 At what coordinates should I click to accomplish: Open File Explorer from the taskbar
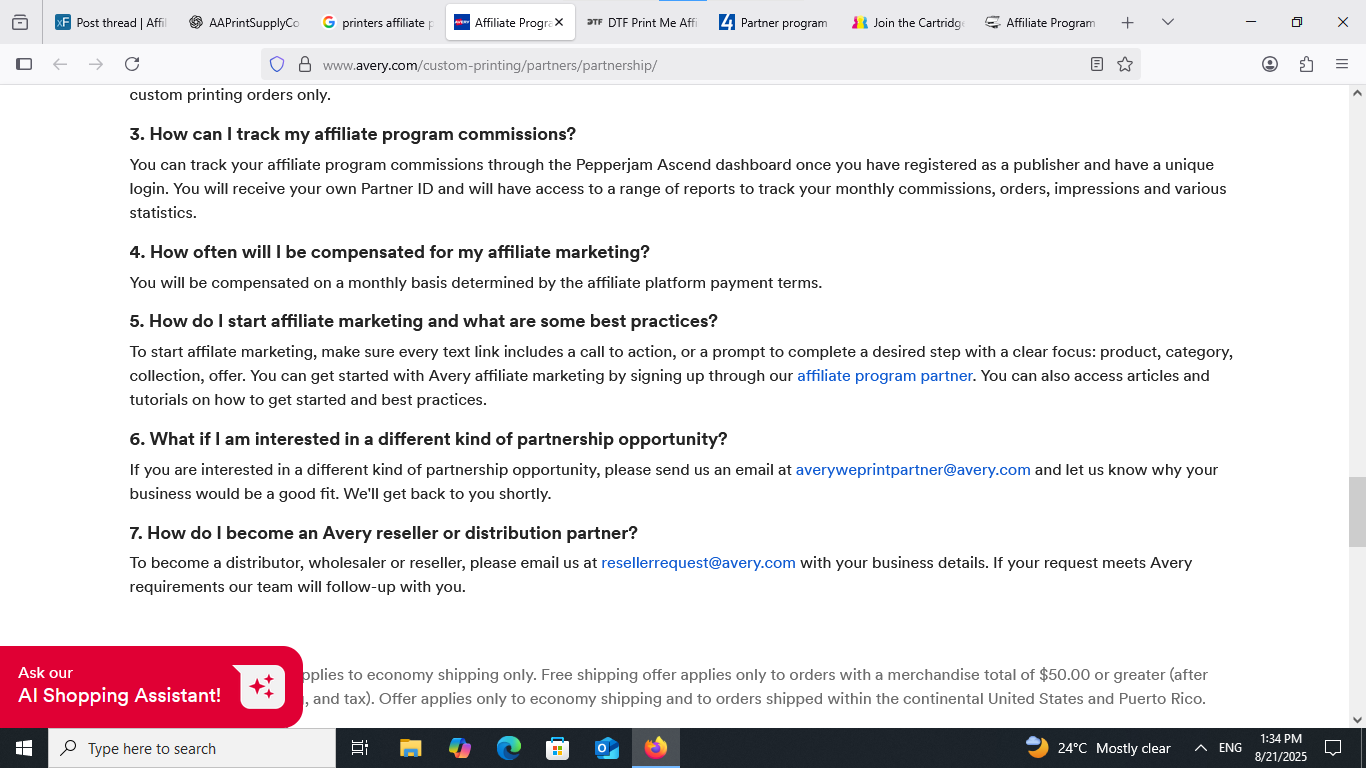[x=410, y=748]
